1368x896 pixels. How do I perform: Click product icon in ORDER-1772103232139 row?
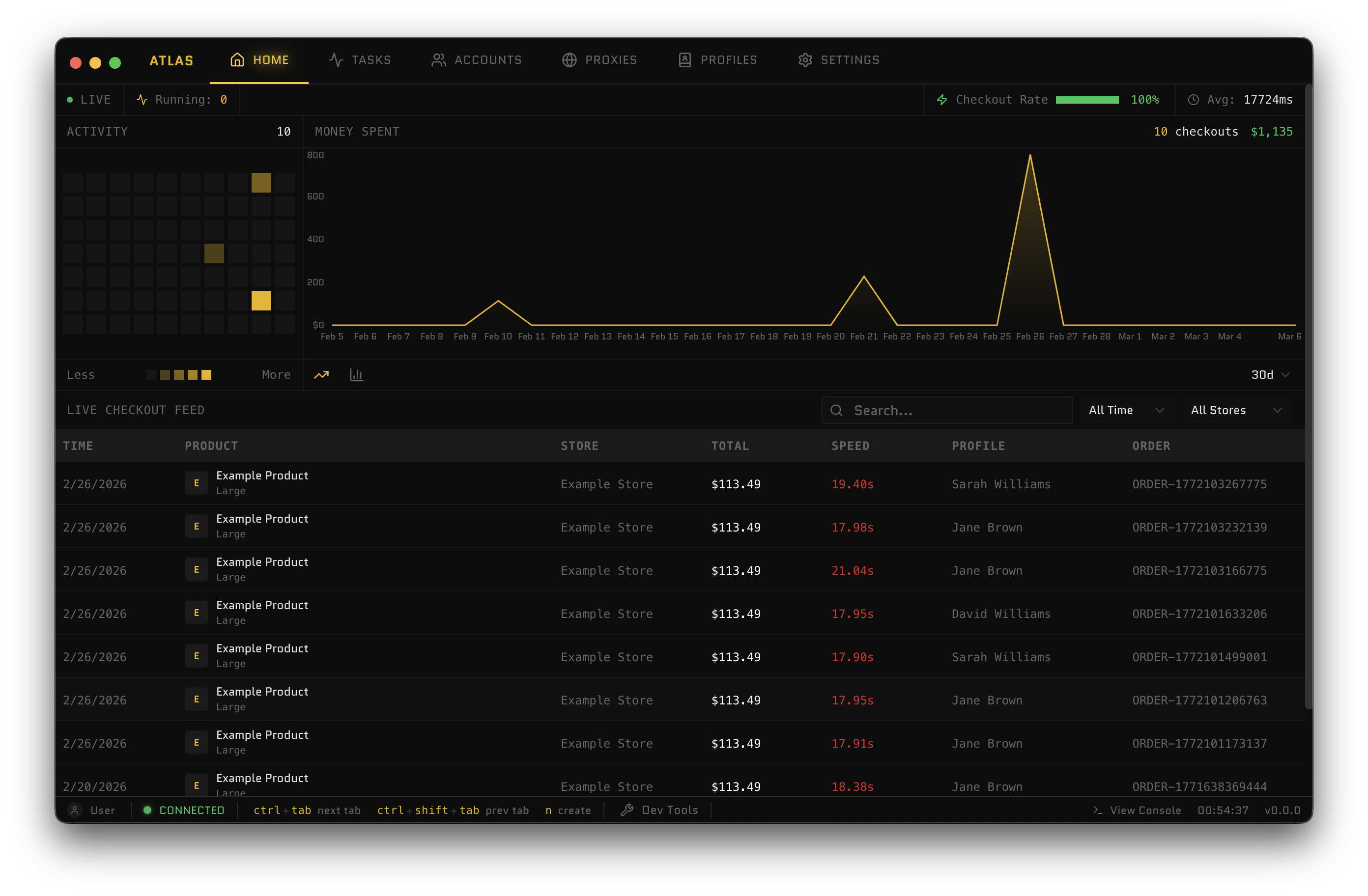(196, 527)
